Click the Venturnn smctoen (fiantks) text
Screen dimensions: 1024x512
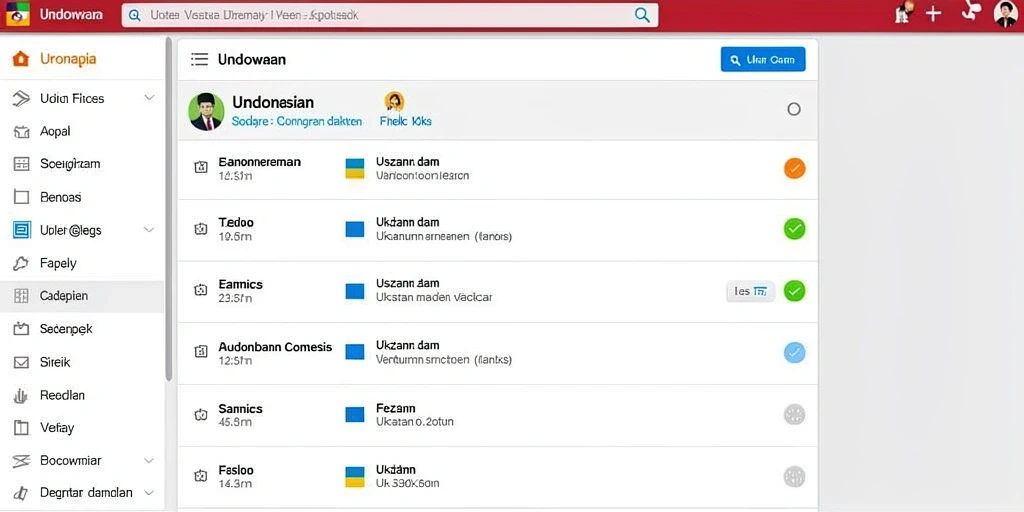click(444, 359)
